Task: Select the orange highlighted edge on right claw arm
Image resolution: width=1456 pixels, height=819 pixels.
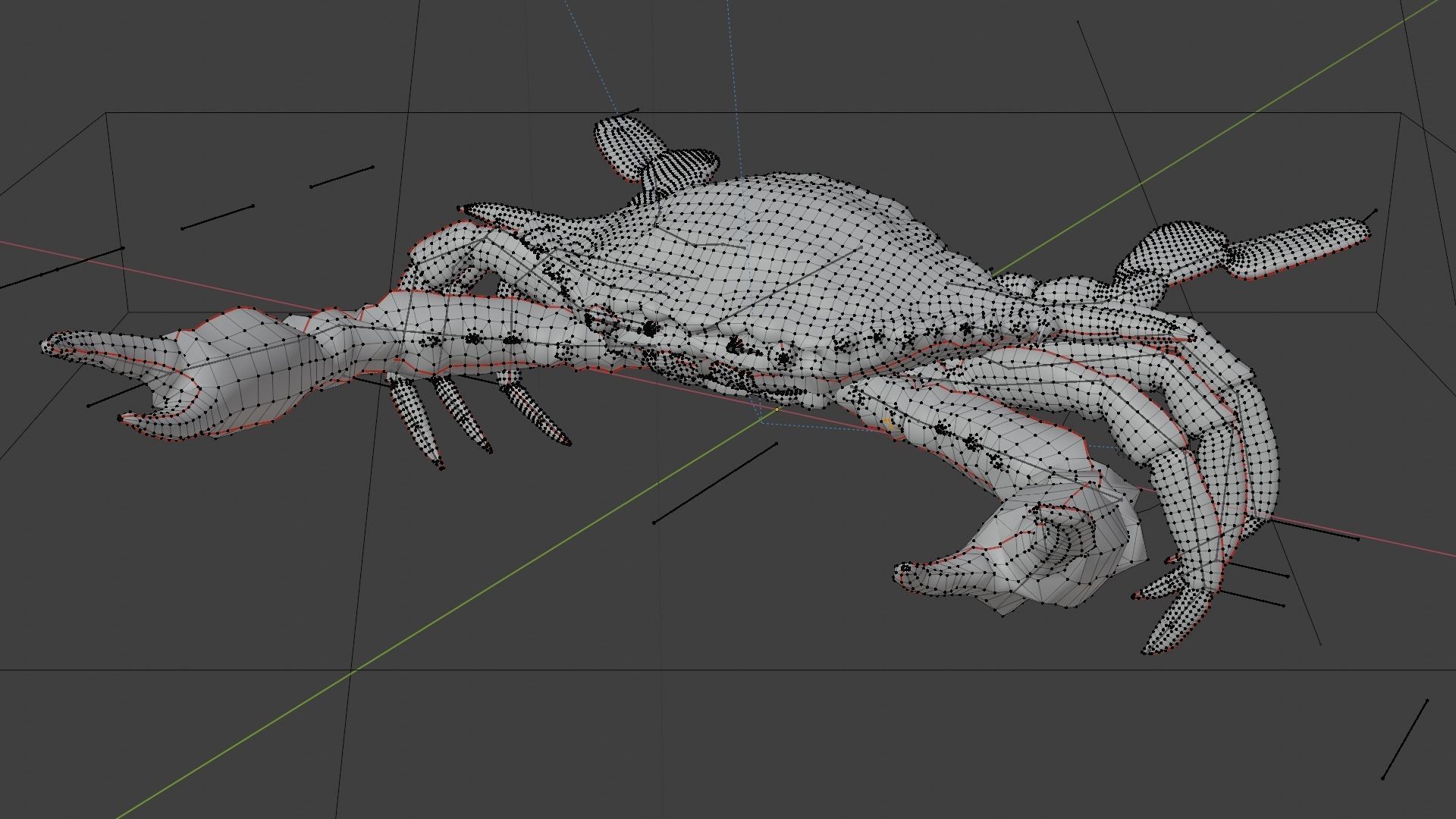Action: 887,425
